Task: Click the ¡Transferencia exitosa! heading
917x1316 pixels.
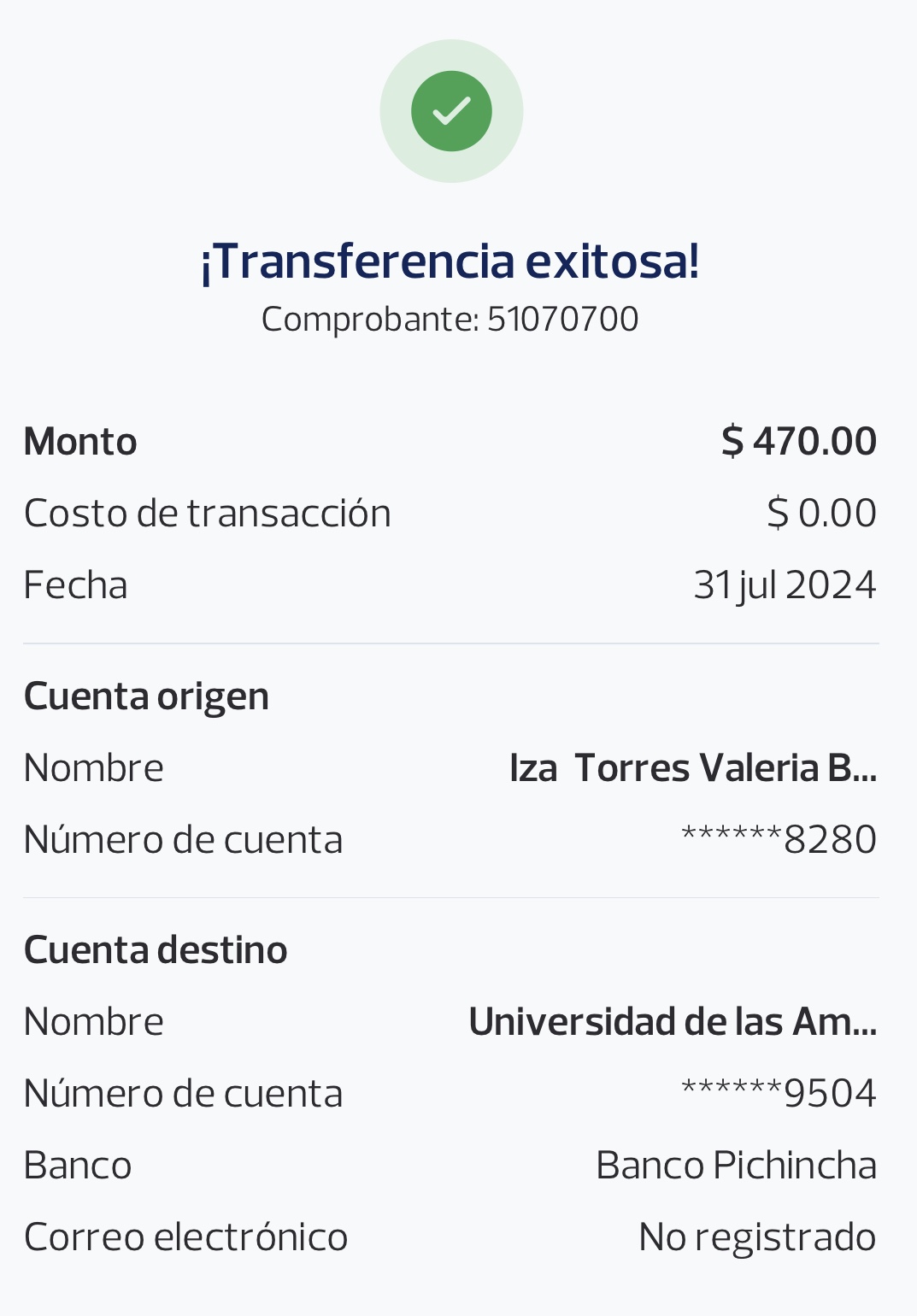Action: coord(450,261)
